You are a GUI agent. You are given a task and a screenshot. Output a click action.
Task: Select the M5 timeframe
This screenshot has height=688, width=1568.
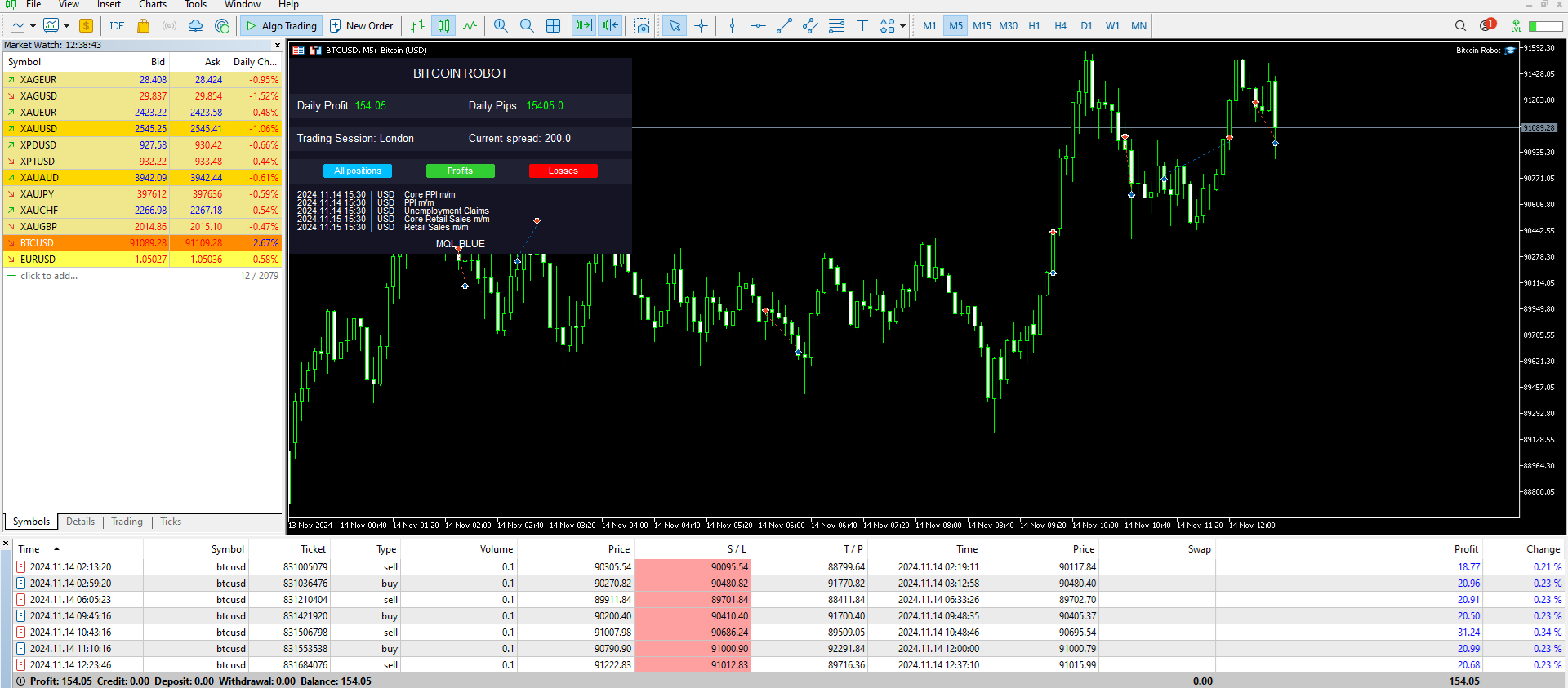tap(955, 26)
